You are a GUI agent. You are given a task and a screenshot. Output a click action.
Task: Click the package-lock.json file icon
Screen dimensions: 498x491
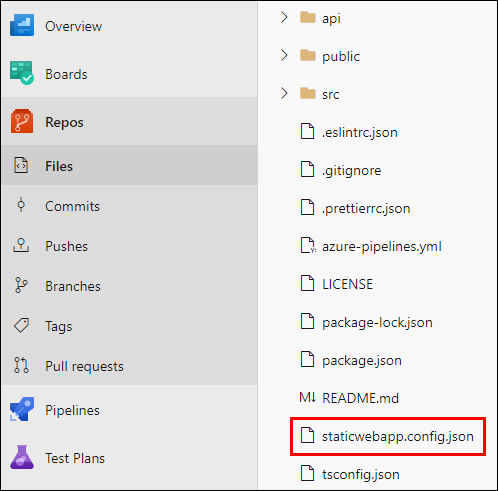(x=307, y=321)
